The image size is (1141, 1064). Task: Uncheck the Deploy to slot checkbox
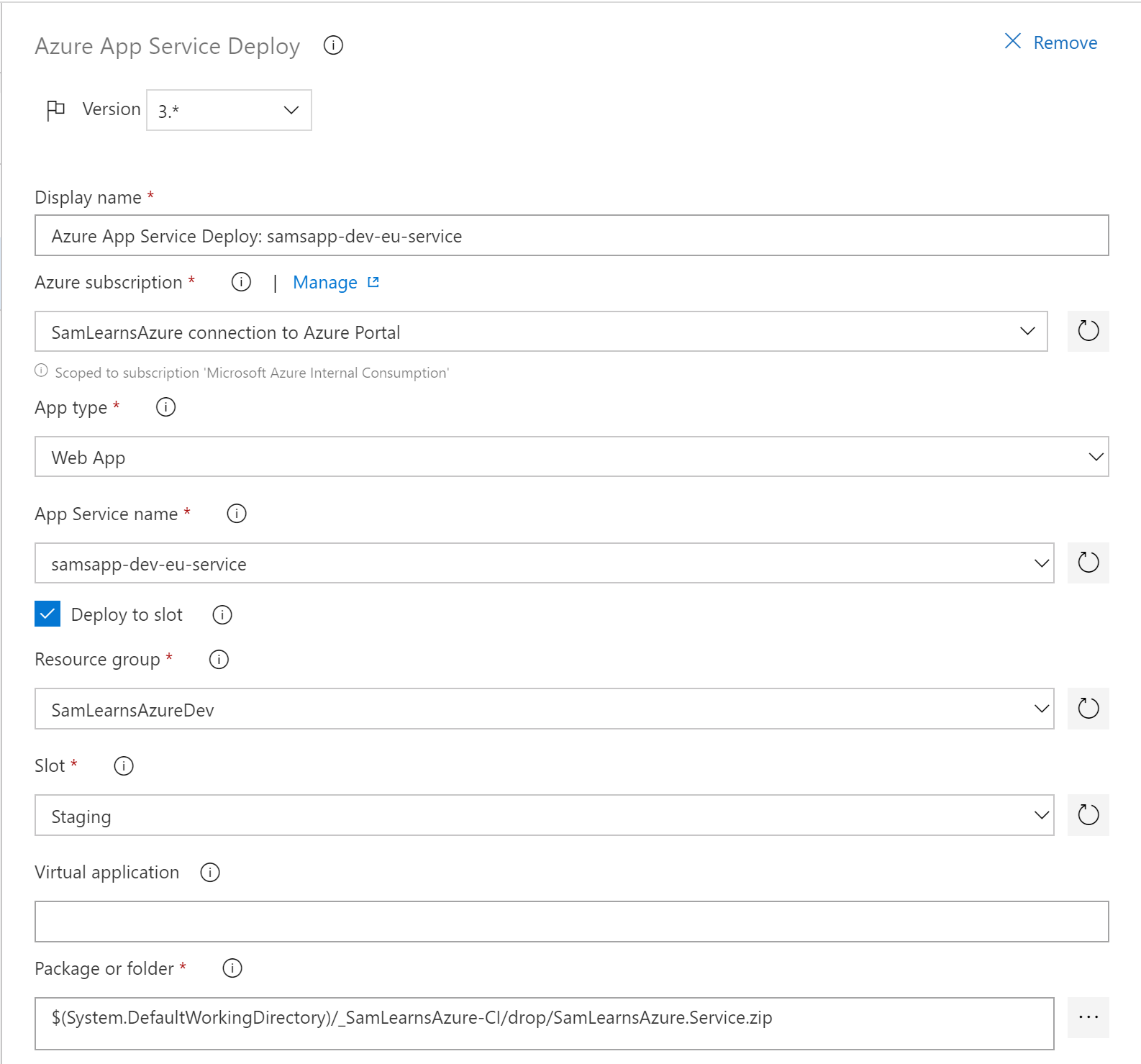coord(47,614)
